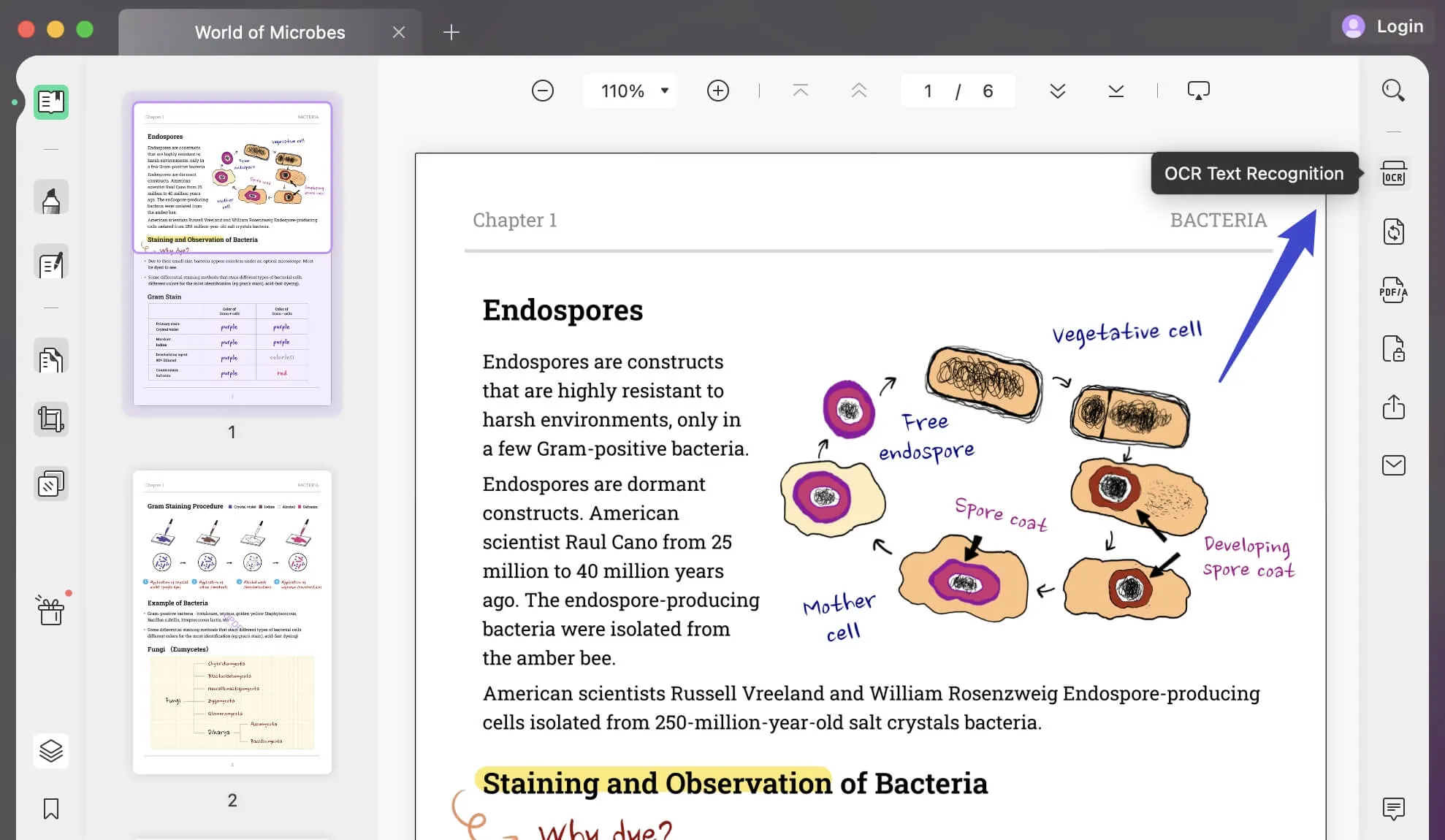Screen dimensions: 1445x840
Task: Click the Convert PDF icon in right sidebar
Action: [x=1393, y=232]
